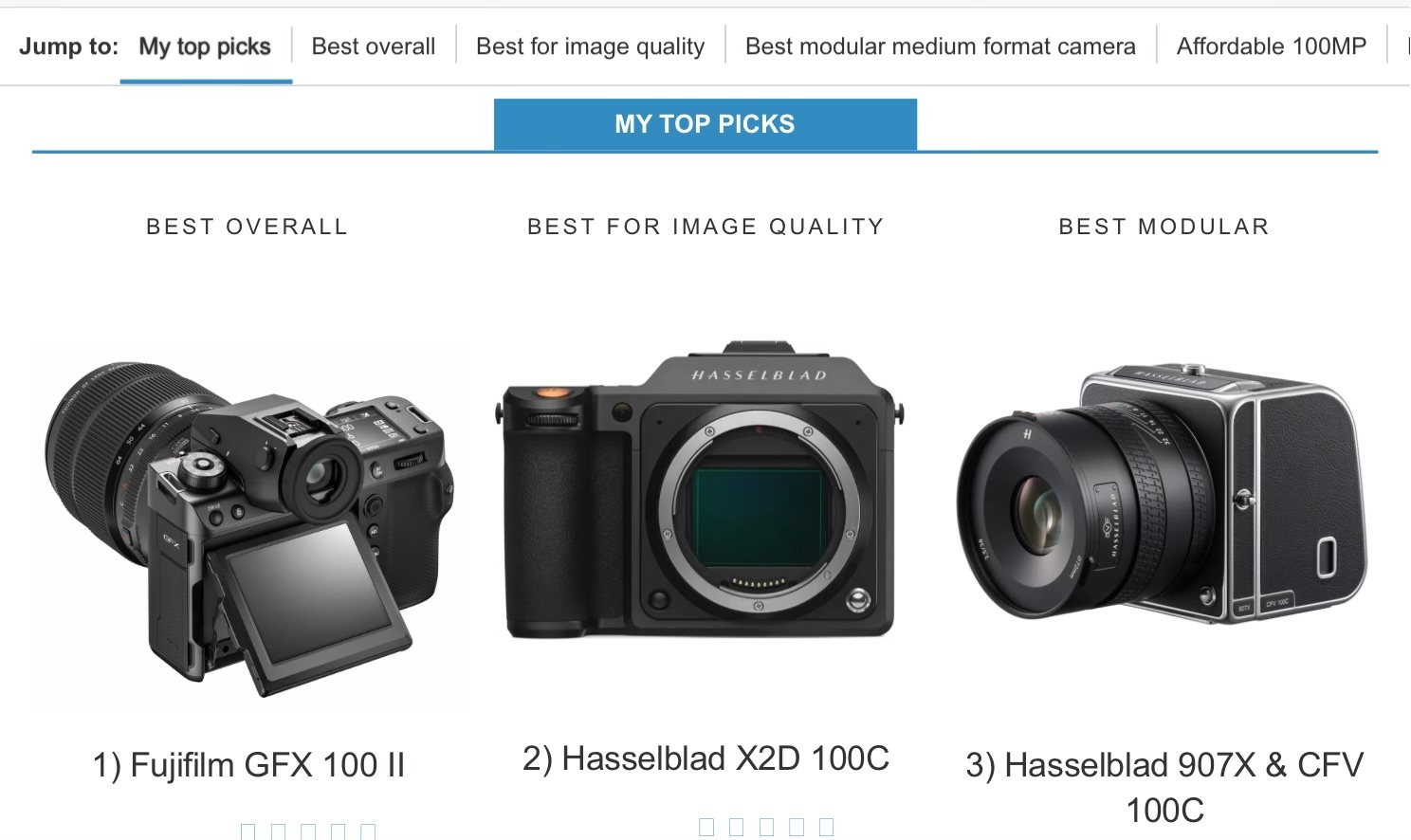Open Hasselblad 907X & CFV 100C title

coord(1164,787)
